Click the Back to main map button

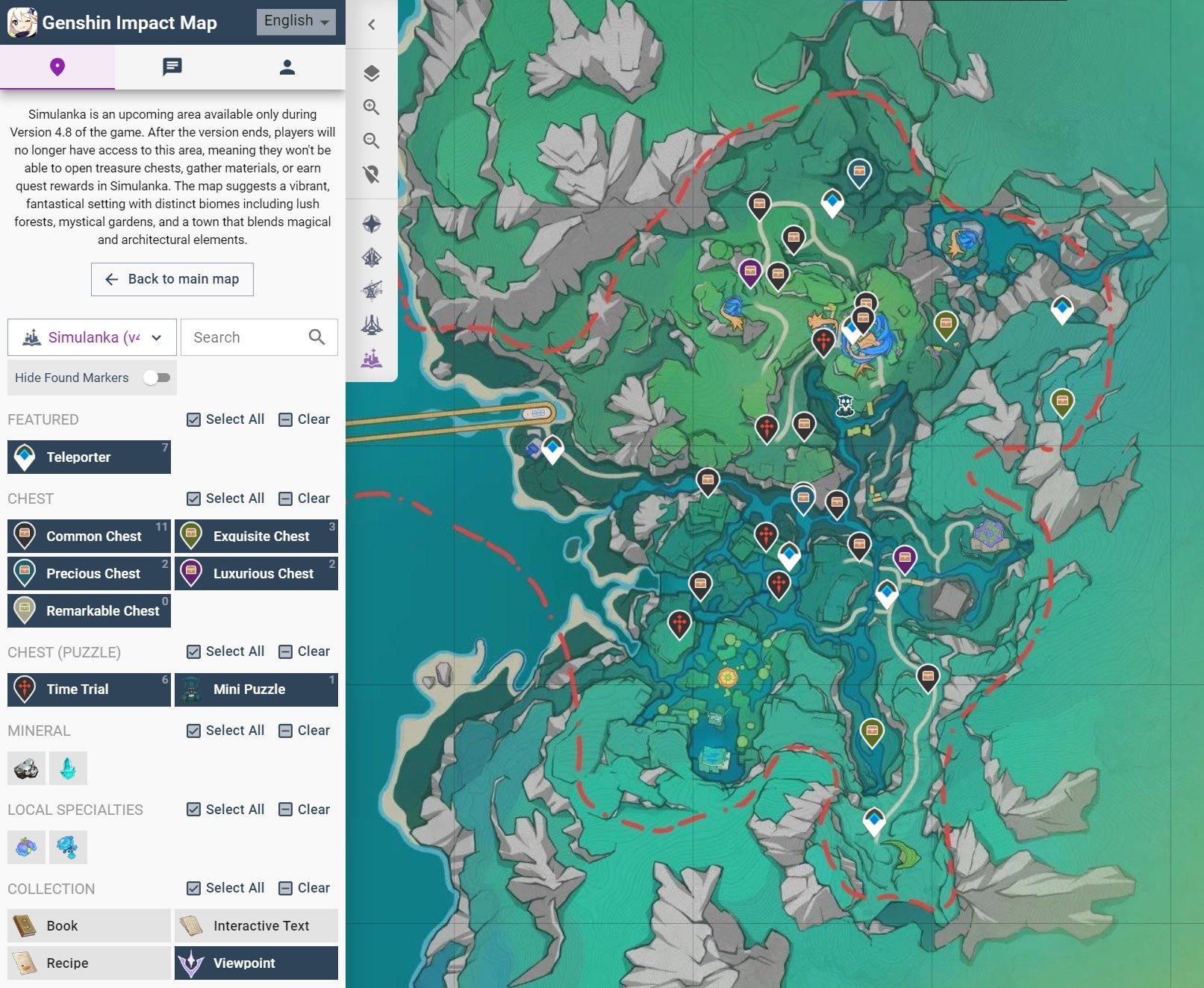pos(172,279)
